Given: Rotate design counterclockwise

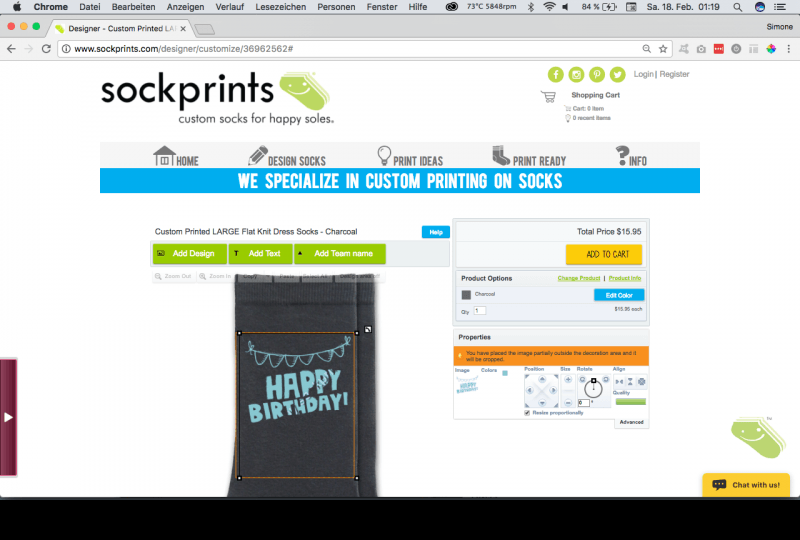Looking at the screenshot, I should pos(582,379).
